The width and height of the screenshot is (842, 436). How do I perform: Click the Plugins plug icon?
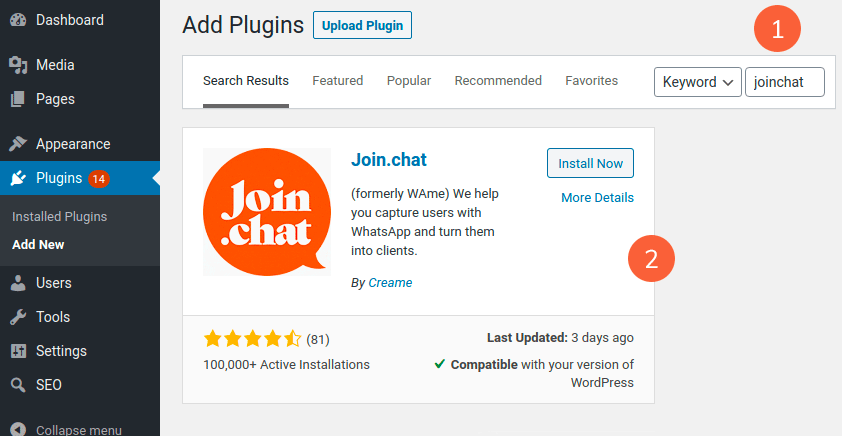tap(18, 179)
